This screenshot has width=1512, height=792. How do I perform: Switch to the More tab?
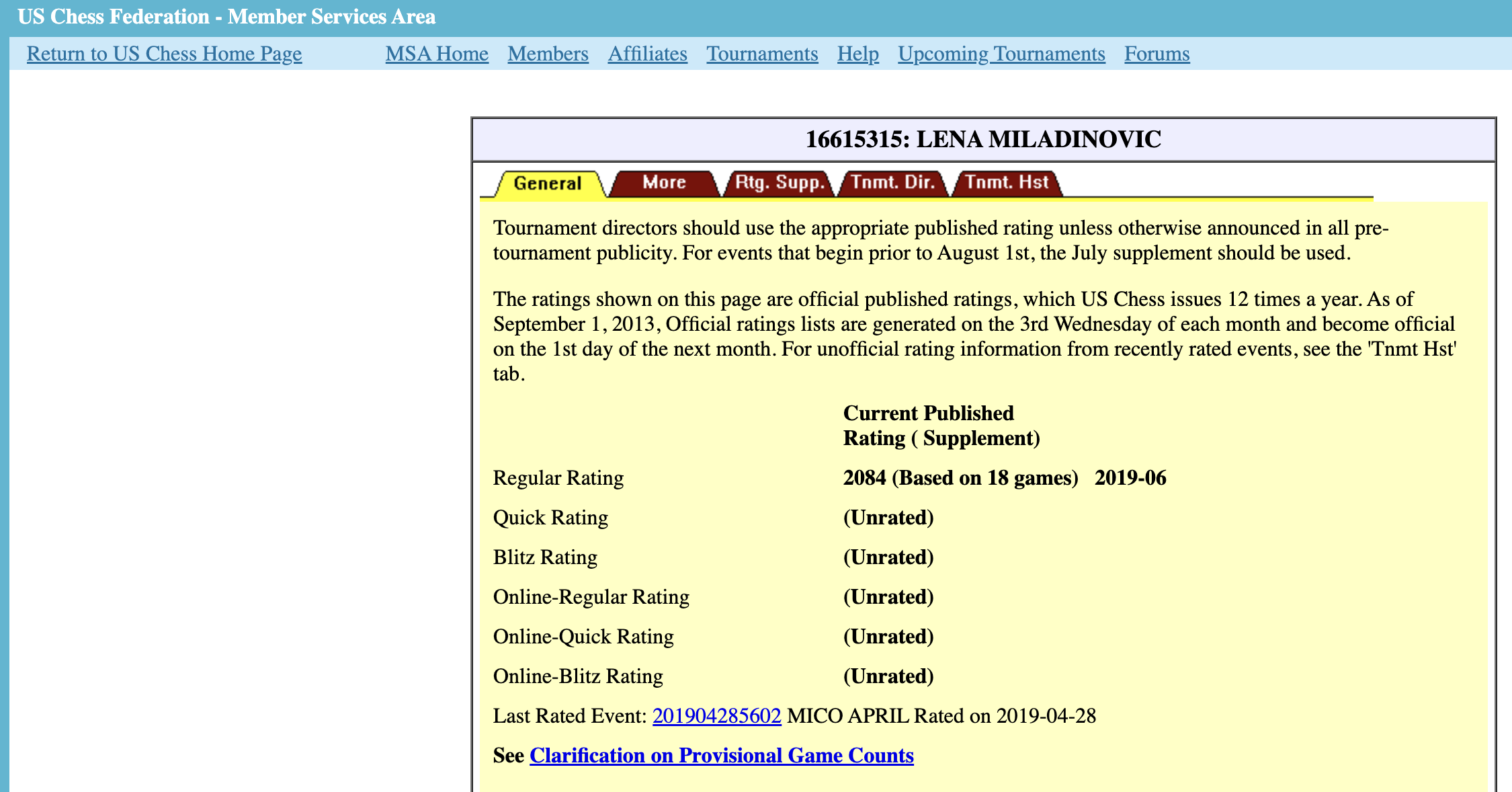click(x=664, y=183)
